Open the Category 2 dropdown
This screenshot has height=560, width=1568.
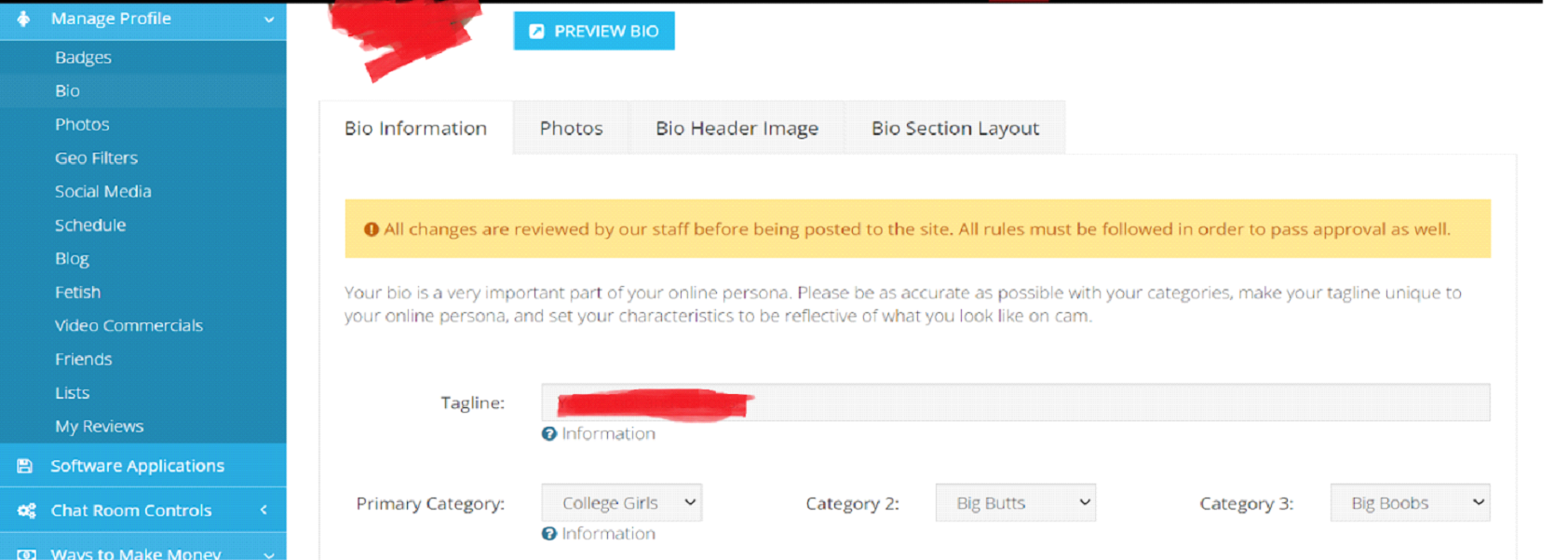[x=1015, y=503]
